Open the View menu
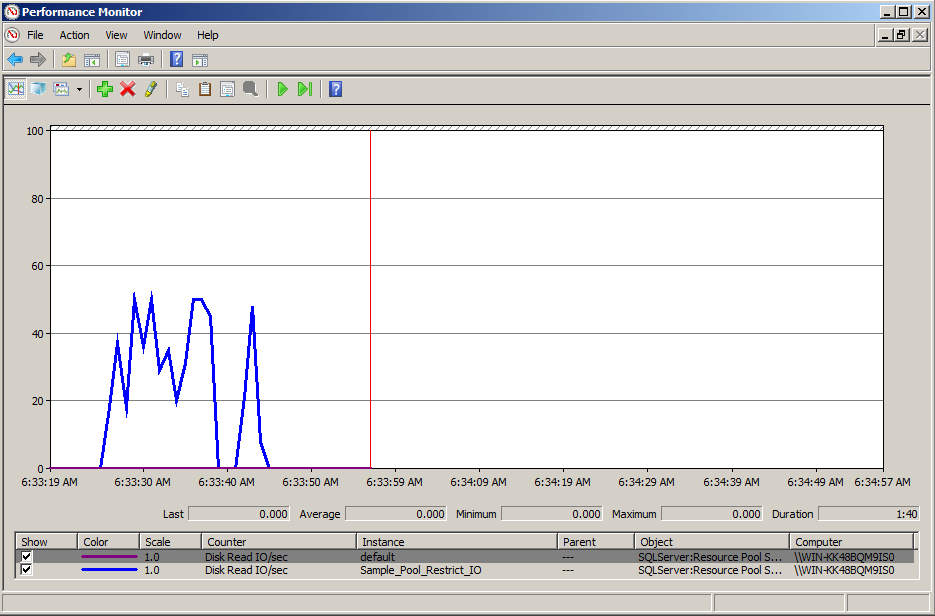This screenshot has height=616, width=935. point(116,35)
